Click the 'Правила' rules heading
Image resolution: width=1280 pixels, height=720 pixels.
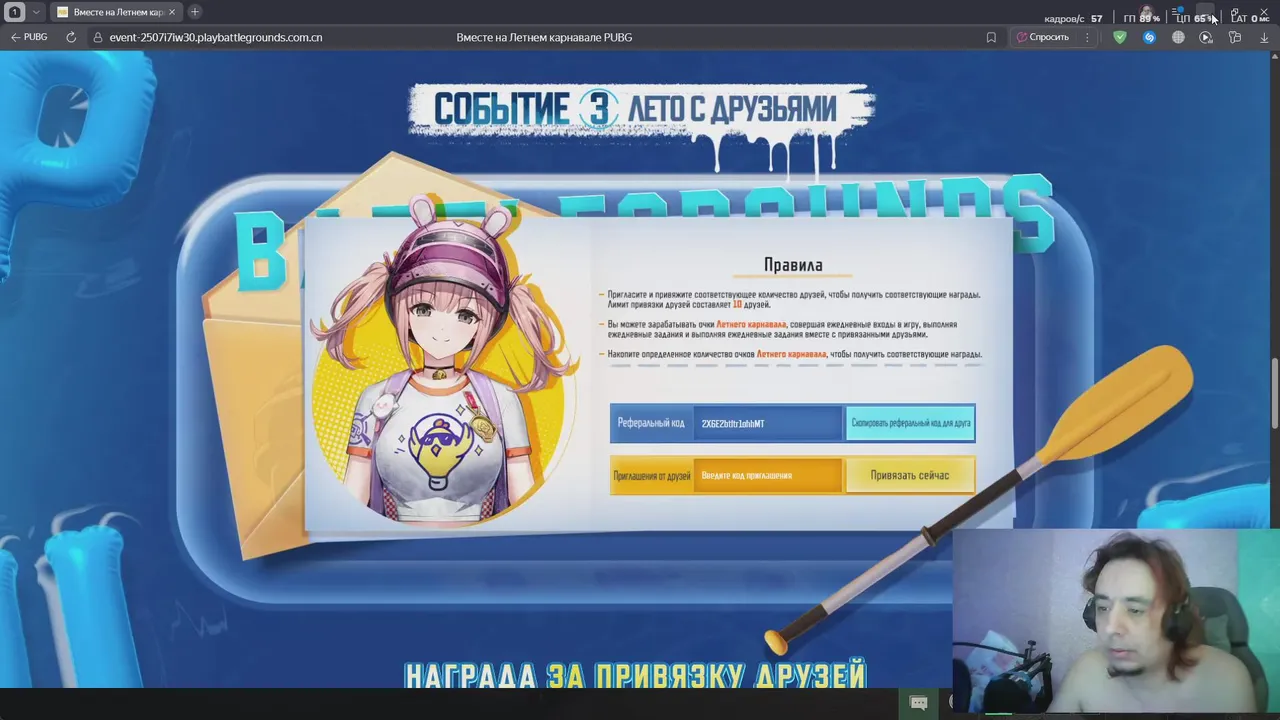[793, 265]
